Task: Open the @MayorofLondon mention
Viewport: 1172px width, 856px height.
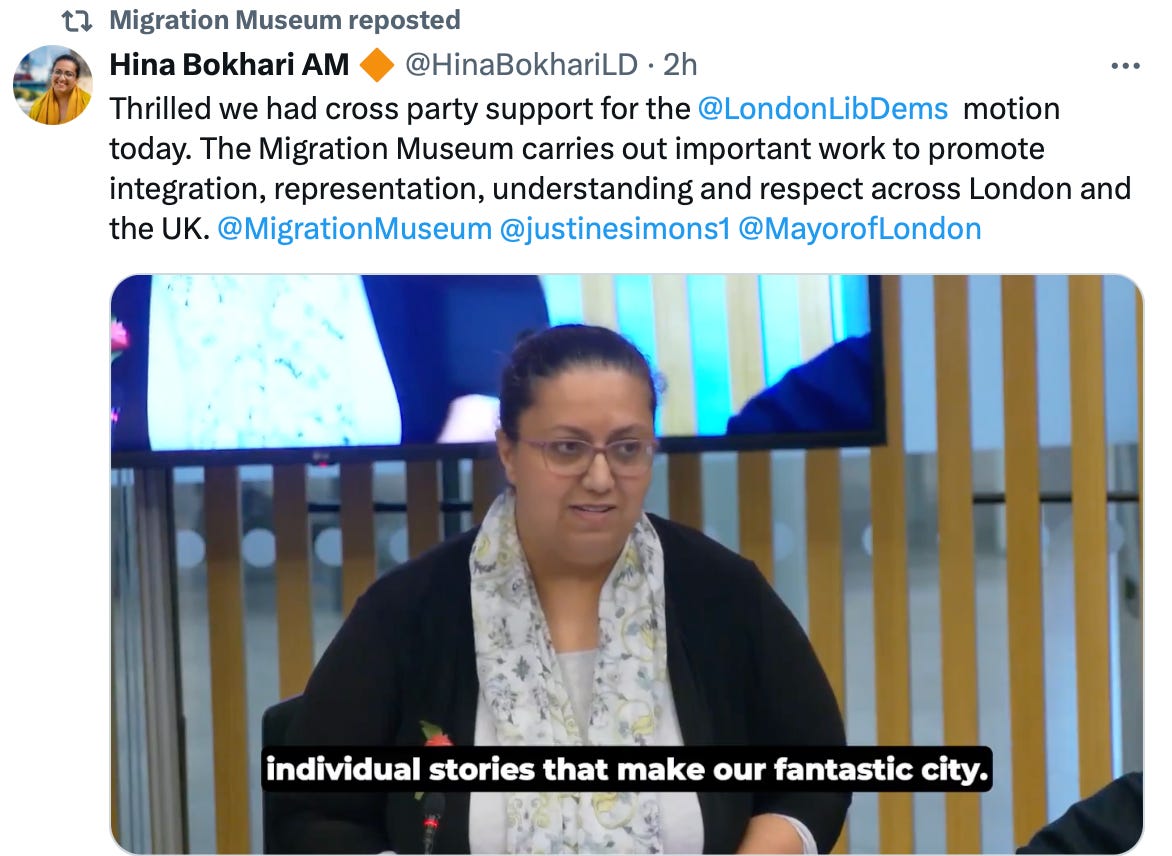Action: point(860,229)
